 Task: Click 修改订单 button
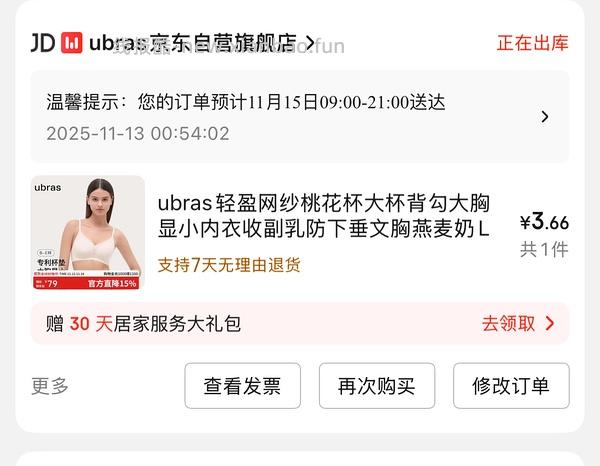(x=511, y=386)
